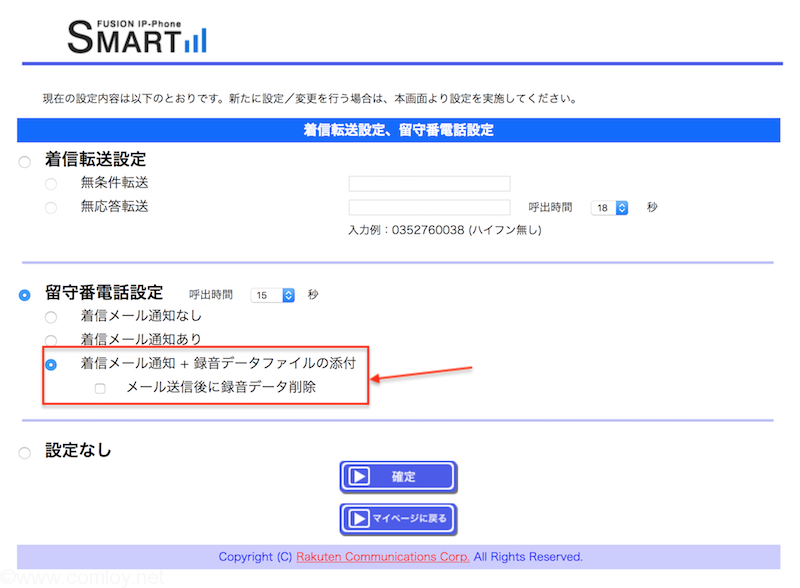
Task: Choose the 無条件転送 radio option
Action: (x=51, y=184)
